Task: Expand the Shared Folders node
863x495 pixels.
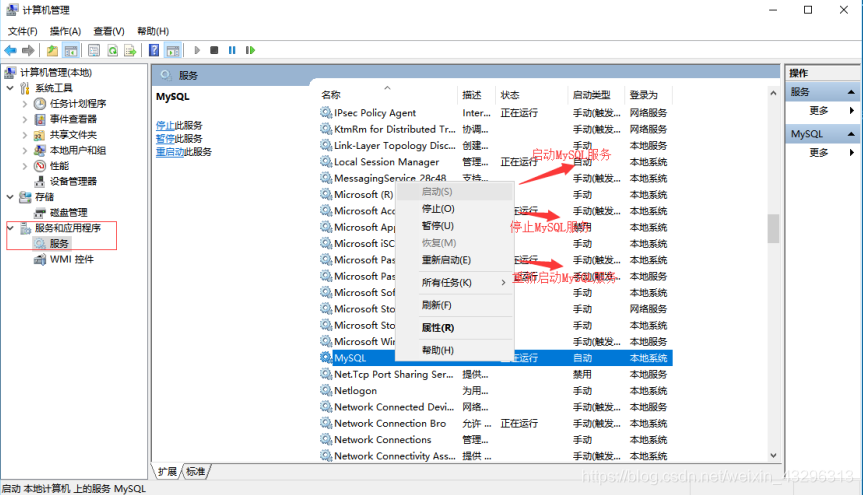Action: tap(25, 135)
